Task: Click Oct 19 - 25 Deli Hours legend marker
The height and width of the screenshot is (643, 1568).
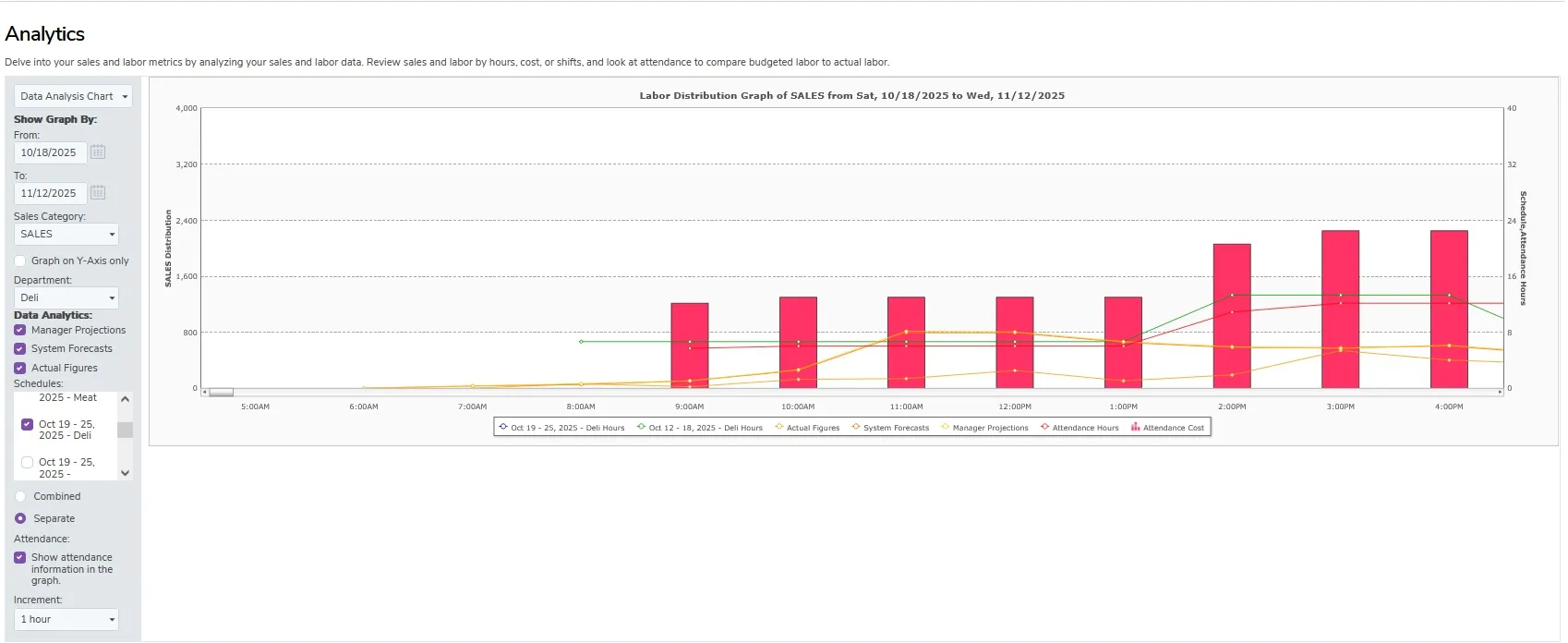Action: 503,427
